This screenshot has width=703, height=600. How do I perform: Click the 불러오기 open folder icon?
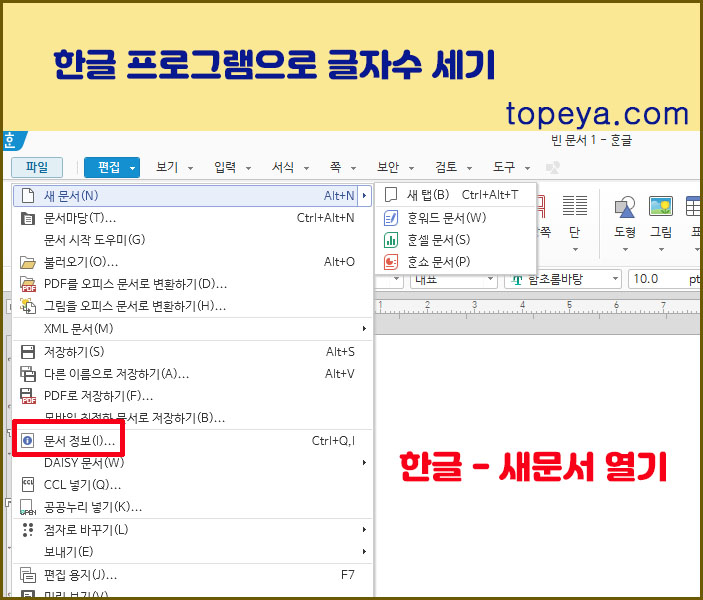[28, 262]
